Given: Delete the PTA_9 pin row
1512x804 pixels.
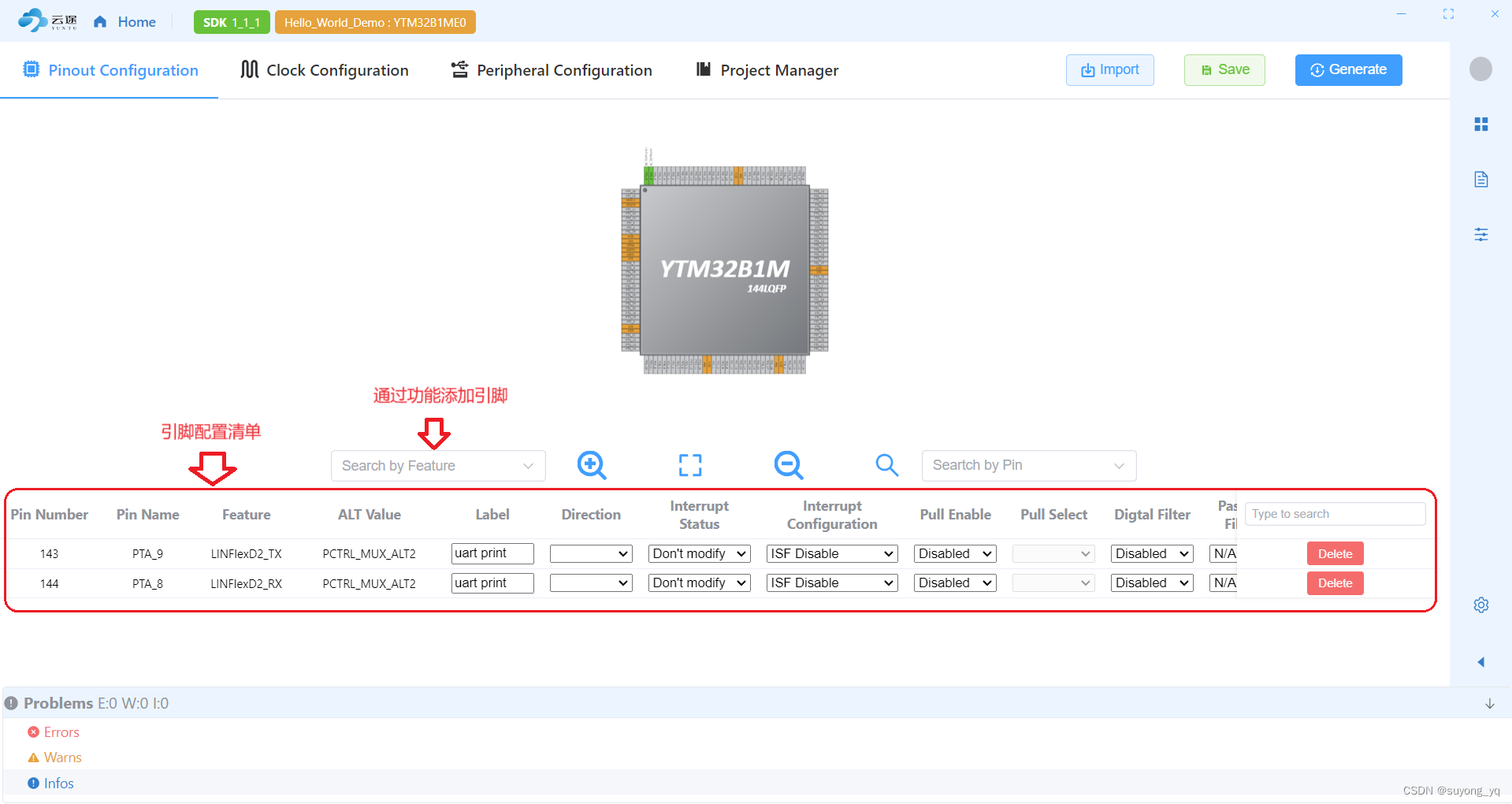Looking at the screenshot, I should (x=1335, y=554).
